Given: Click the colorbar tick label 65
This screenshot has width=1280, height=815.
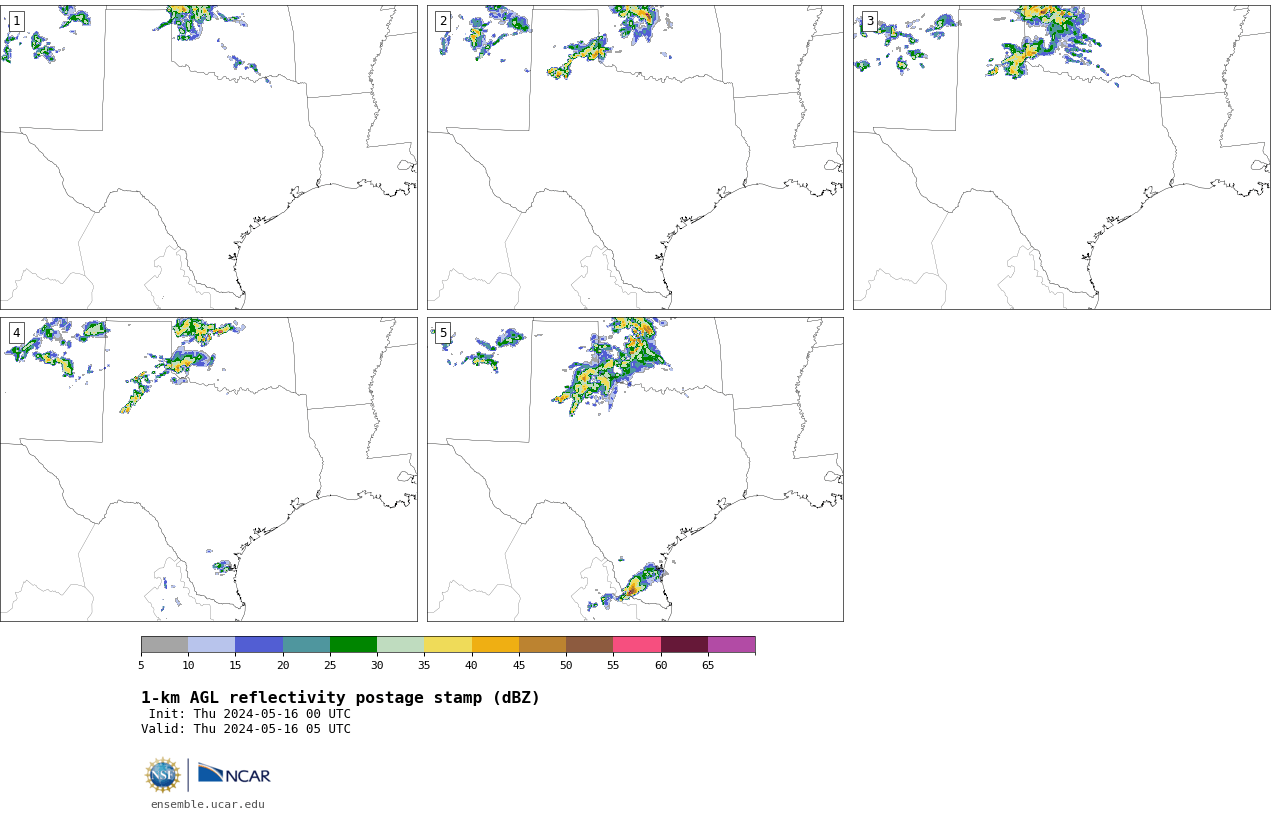Looking at the screenshot, I should (x=708, y=666).
